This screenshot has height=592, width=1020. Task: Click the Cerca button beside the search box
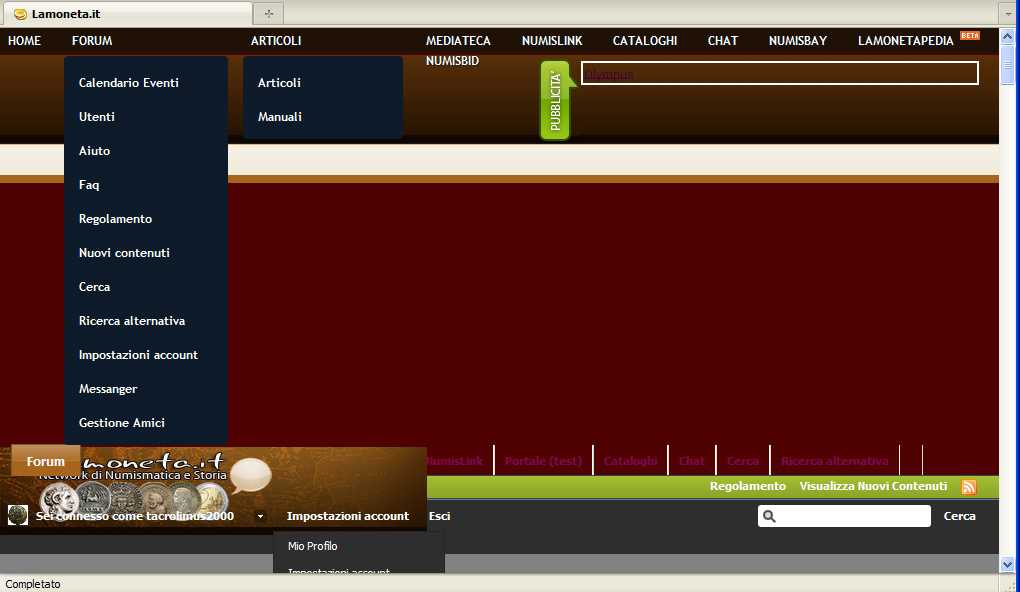(960, 516)
